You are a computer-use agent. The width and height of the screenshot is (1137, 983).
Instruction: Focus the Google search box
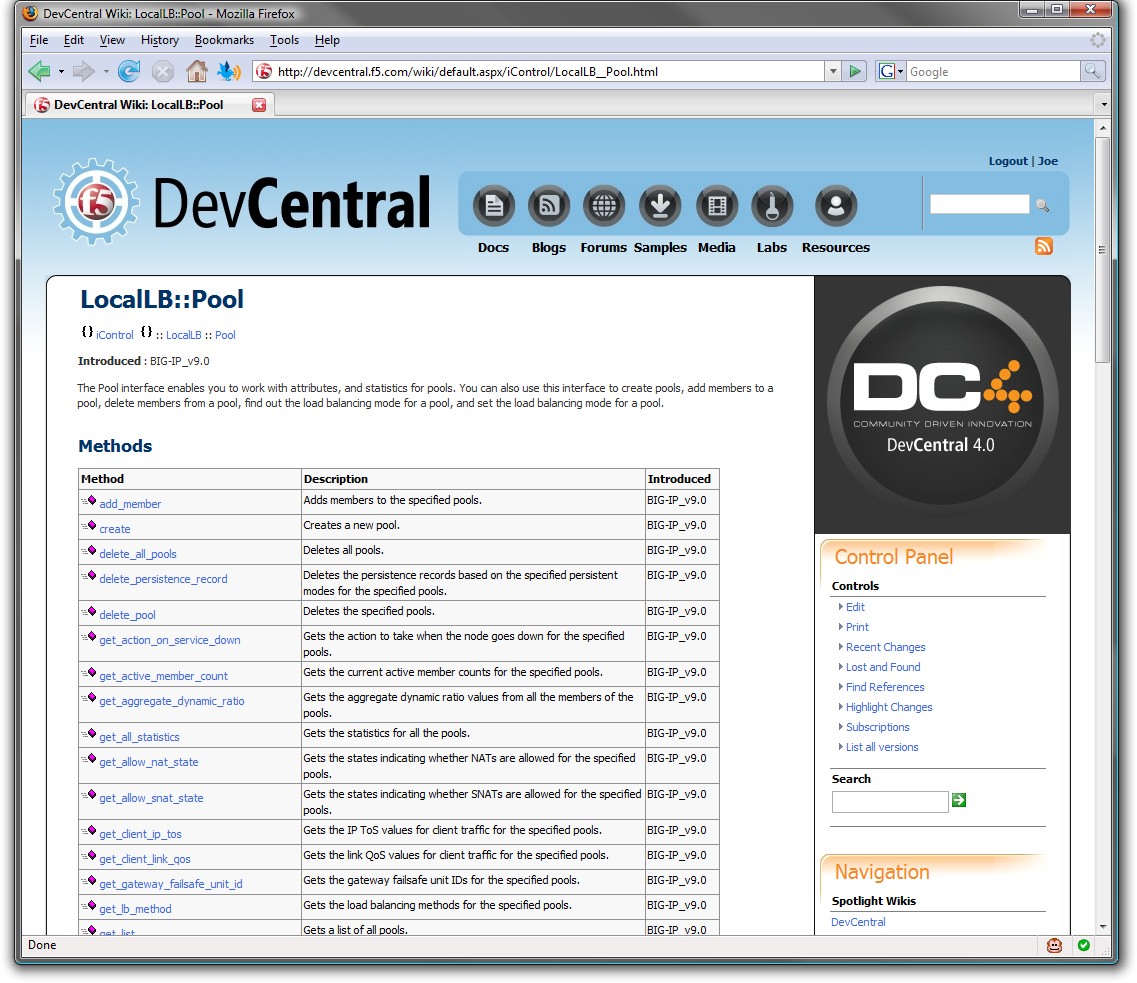[993, 71]
